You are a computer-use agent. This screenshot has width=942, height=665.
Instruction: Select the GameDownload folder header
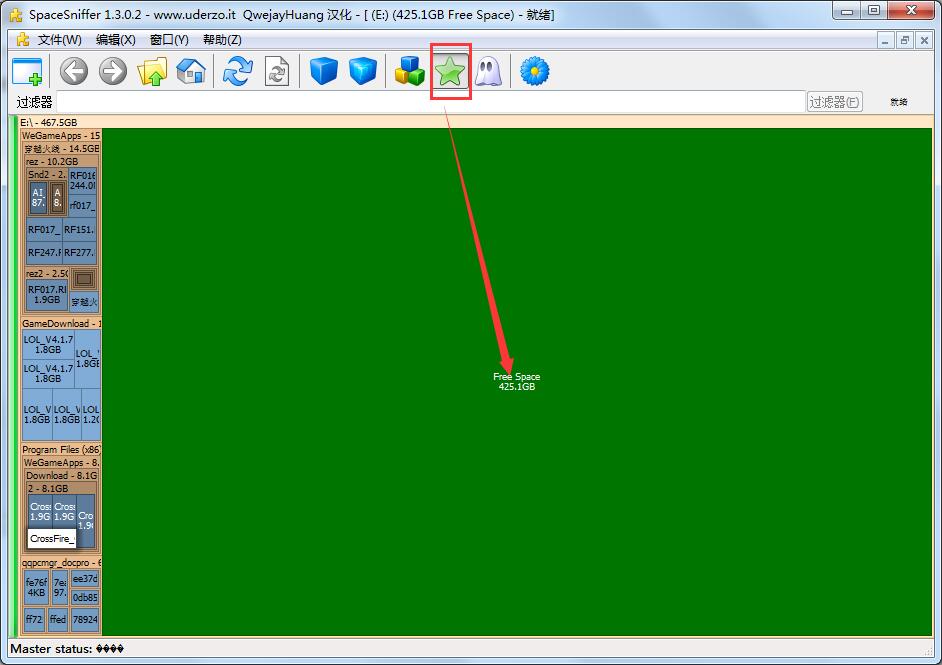61,323
